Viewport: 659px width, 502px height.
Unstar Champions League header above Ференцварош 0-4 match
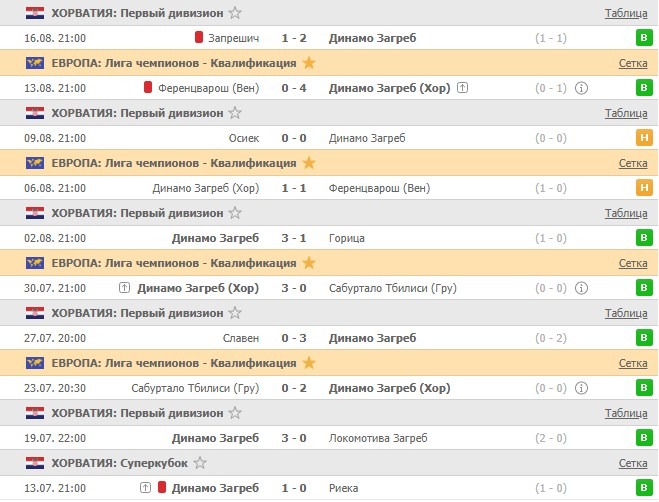309,63
